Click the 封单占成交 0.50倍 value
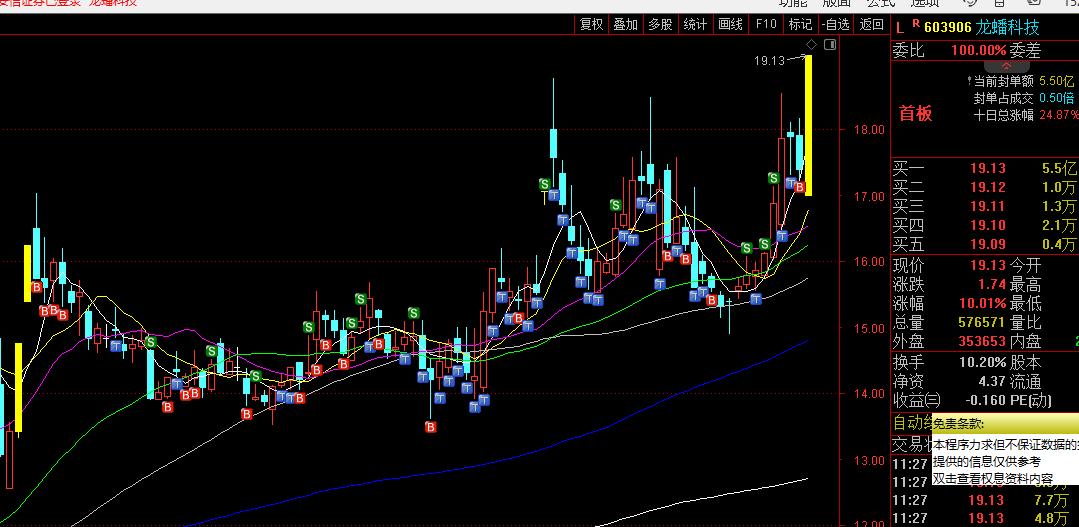This screenshot has width=1079, height=527. [1056, 98]
